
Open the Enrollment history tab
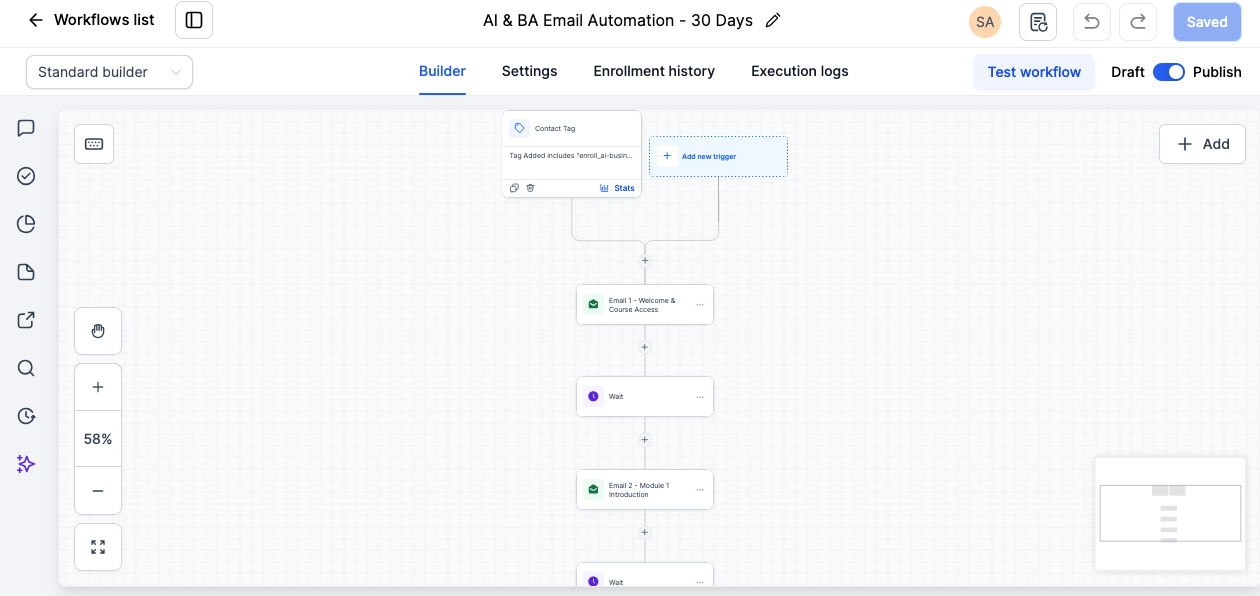(654, 72)
